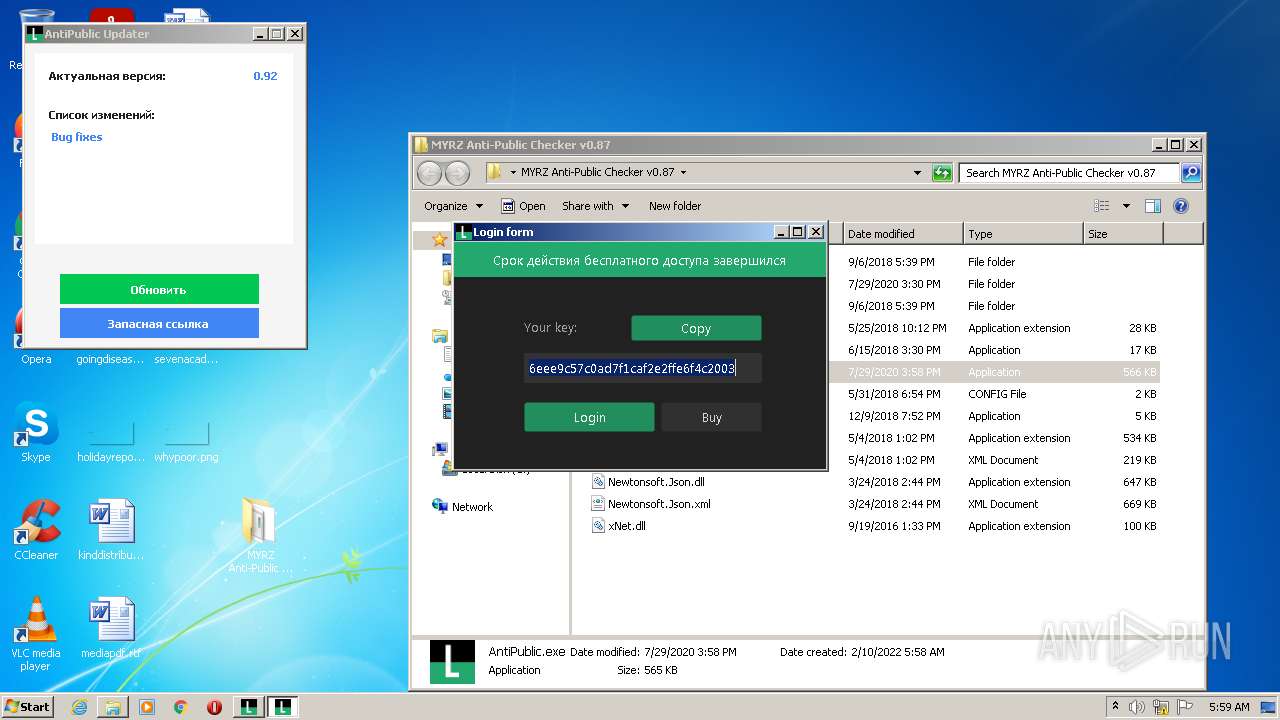Open the MYRZ Anti-Public desktop folder
The image size is (1280, 720).
click(x=259, y=537)
